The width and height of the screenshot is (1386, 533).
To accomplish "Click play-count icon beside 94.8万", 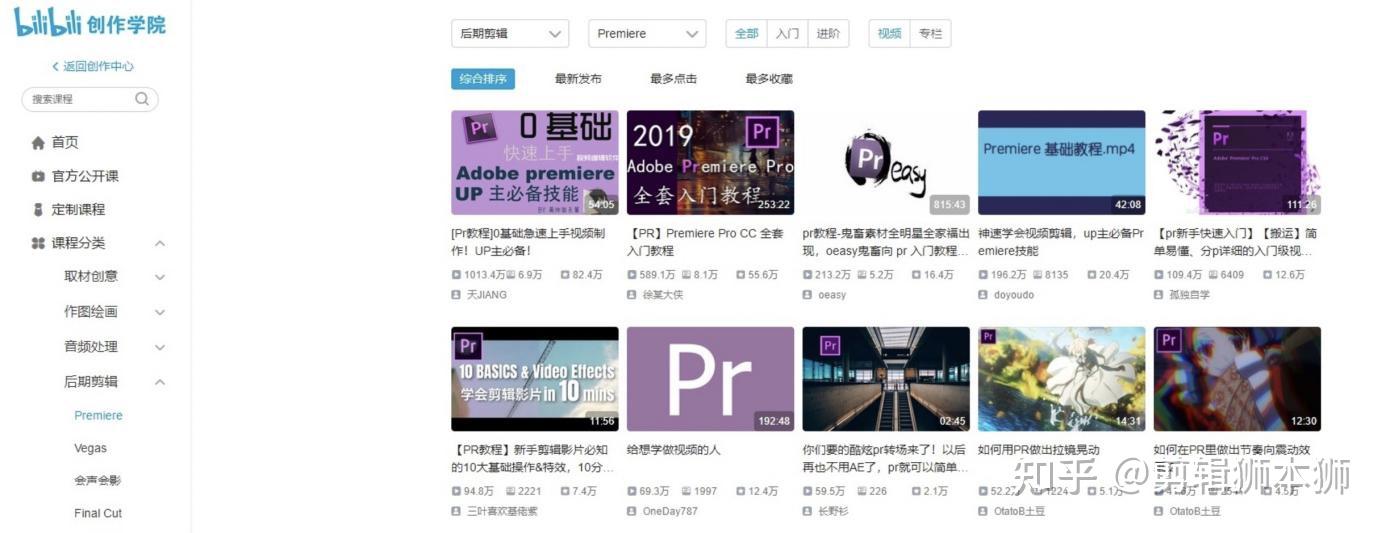I will (x=456, y=491).
